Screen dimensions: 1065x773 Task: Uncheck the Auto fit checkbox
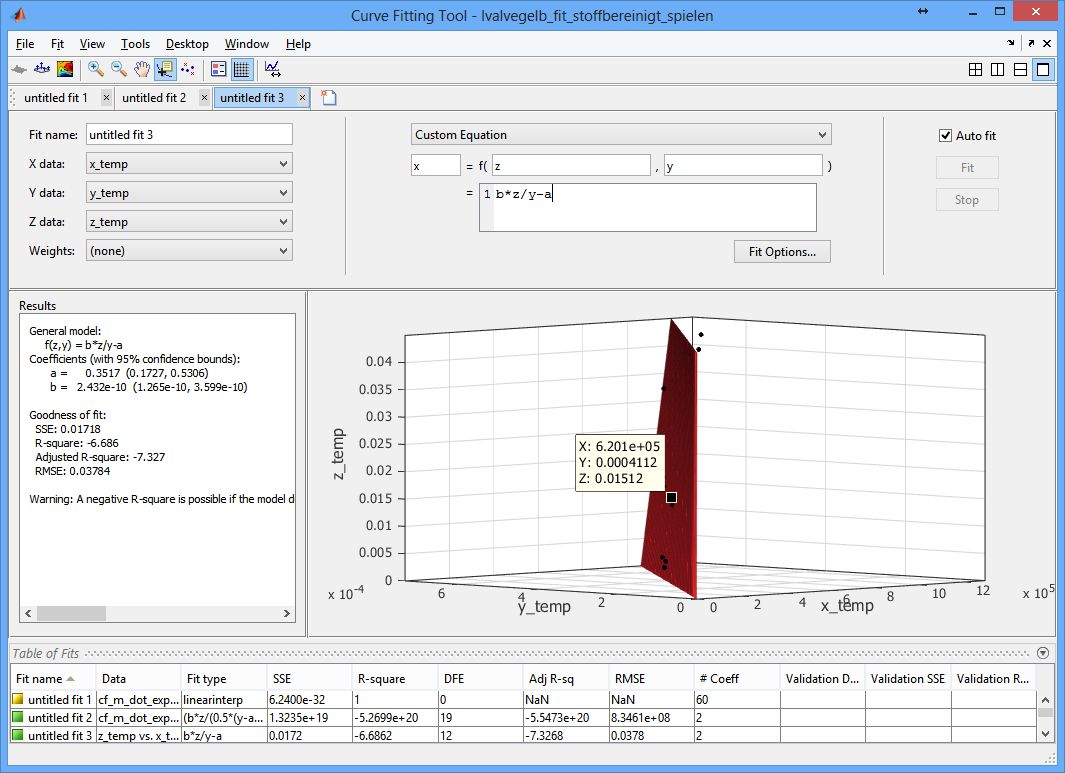[945, 136]
